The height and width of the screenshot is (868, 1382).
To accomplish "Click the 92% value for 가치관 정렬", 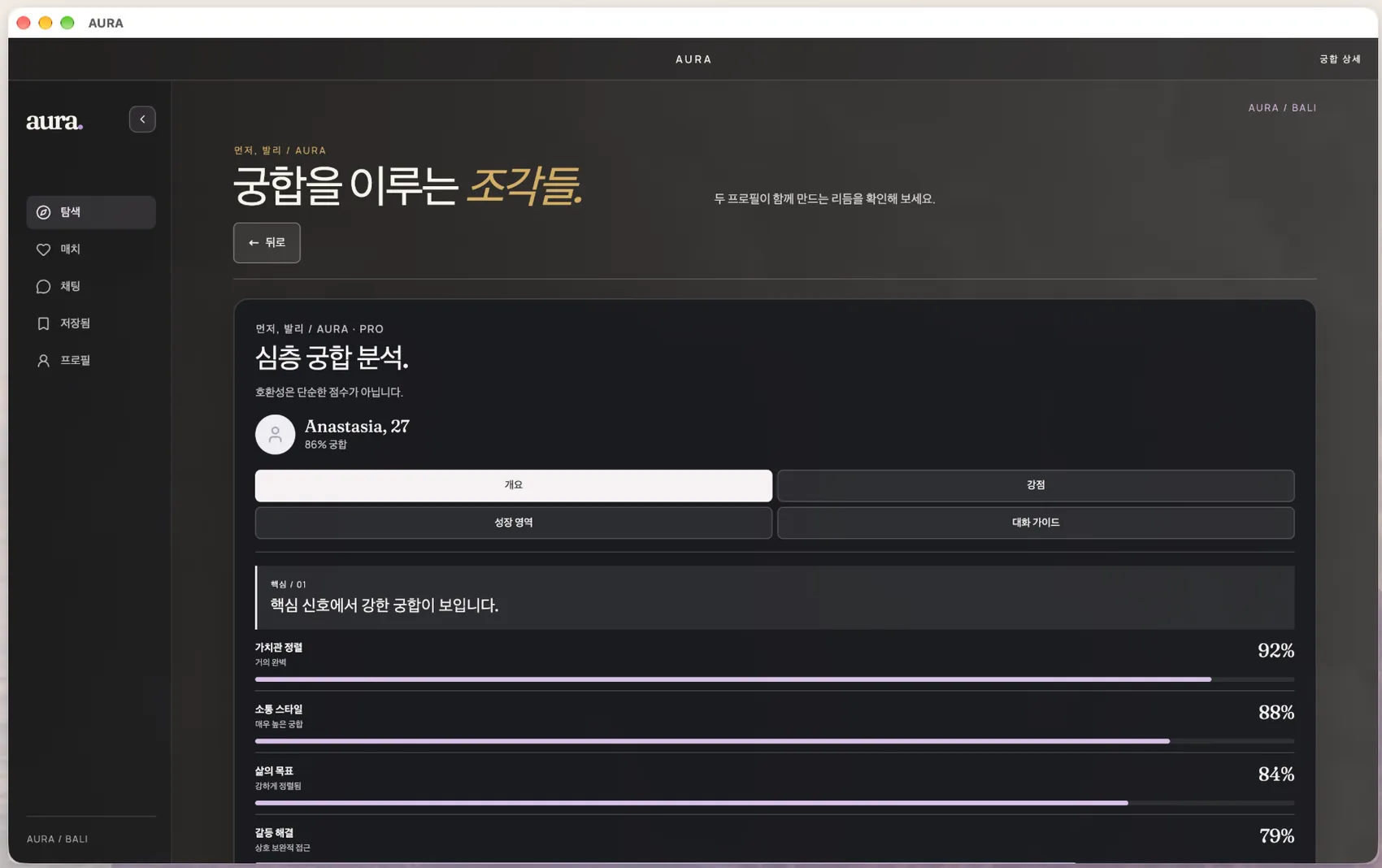I will pos(1276,650).
